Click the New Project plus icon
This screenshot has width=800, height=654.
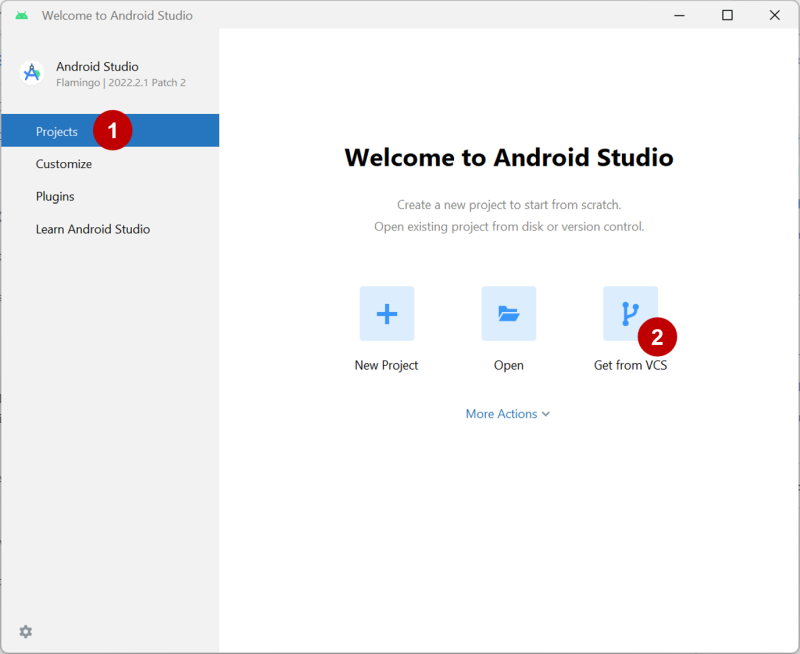(387, 313)
